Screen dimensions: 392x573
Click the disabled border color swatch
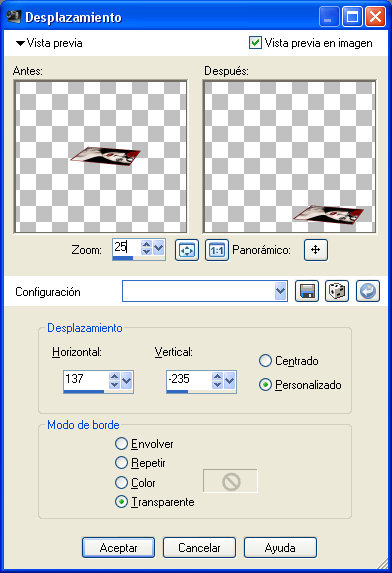click(230, 481)
